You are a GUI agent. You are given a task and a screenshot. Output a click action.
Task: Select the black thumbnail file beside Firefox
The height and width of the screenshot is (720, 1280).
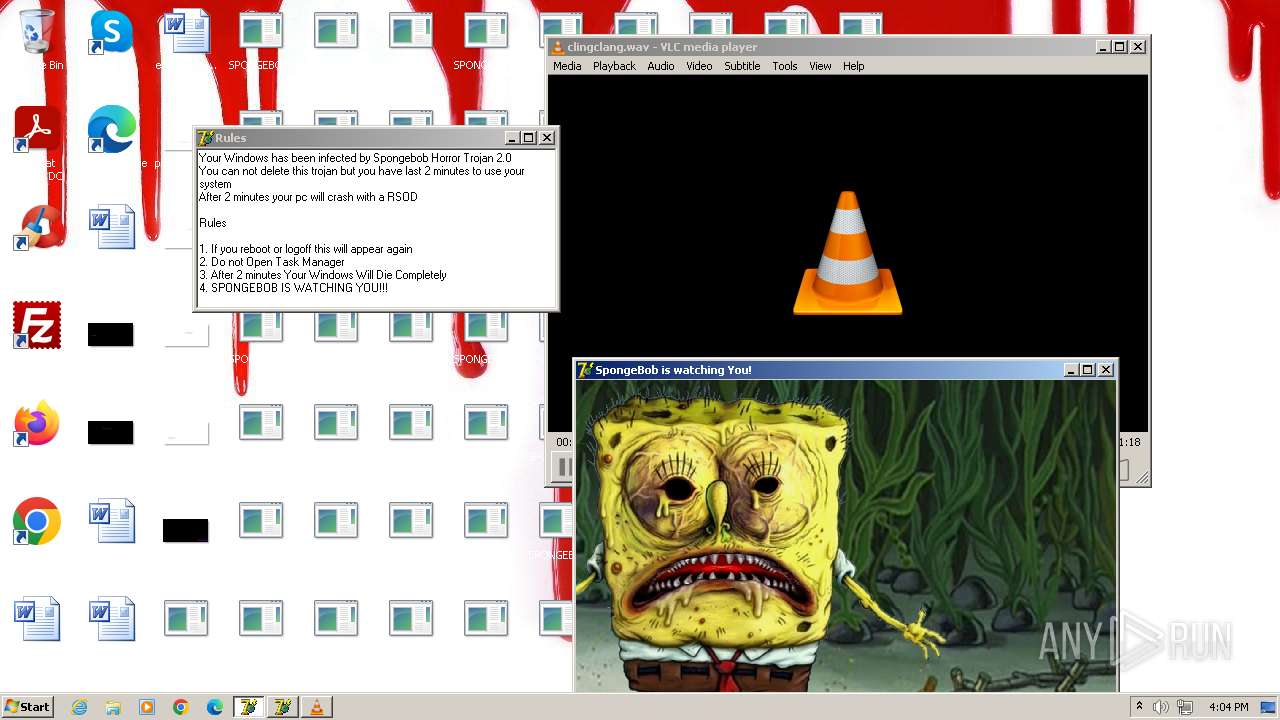tap(111, 432)
